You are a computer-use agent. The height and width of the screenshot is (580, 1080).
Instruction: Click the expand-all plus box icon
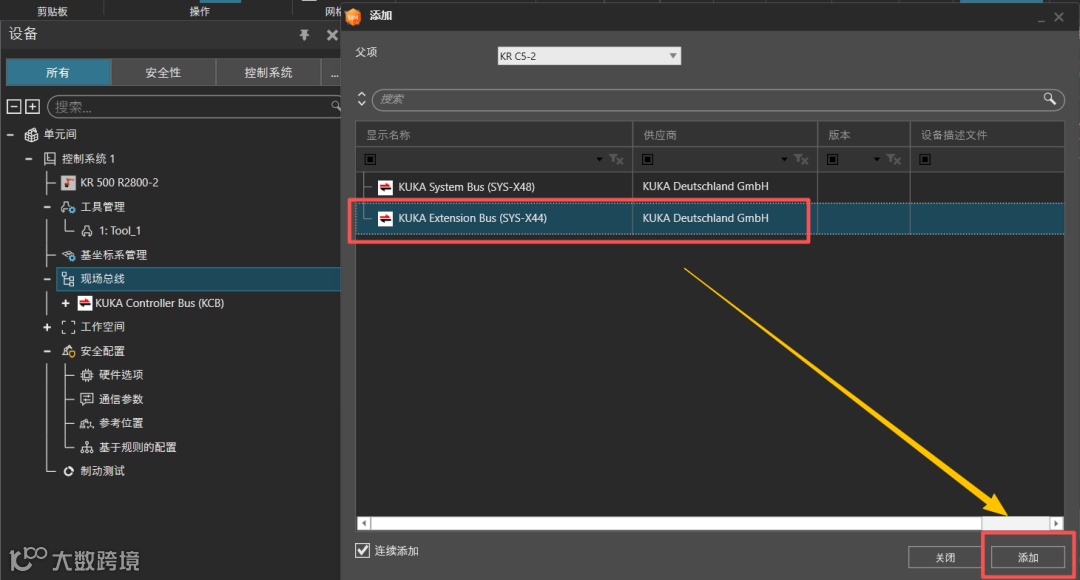[32, 106]
